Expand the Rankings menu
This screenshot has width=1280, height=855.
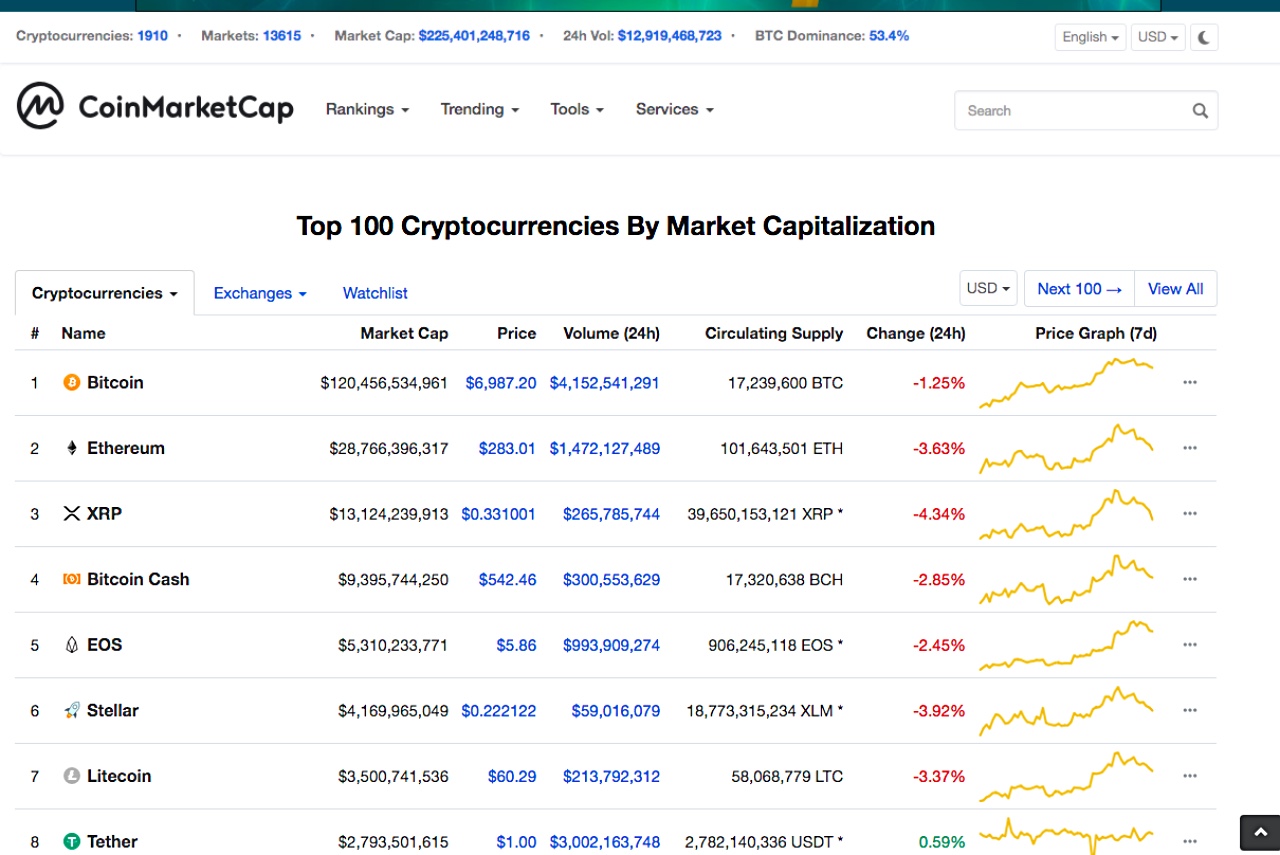point(367,109)
